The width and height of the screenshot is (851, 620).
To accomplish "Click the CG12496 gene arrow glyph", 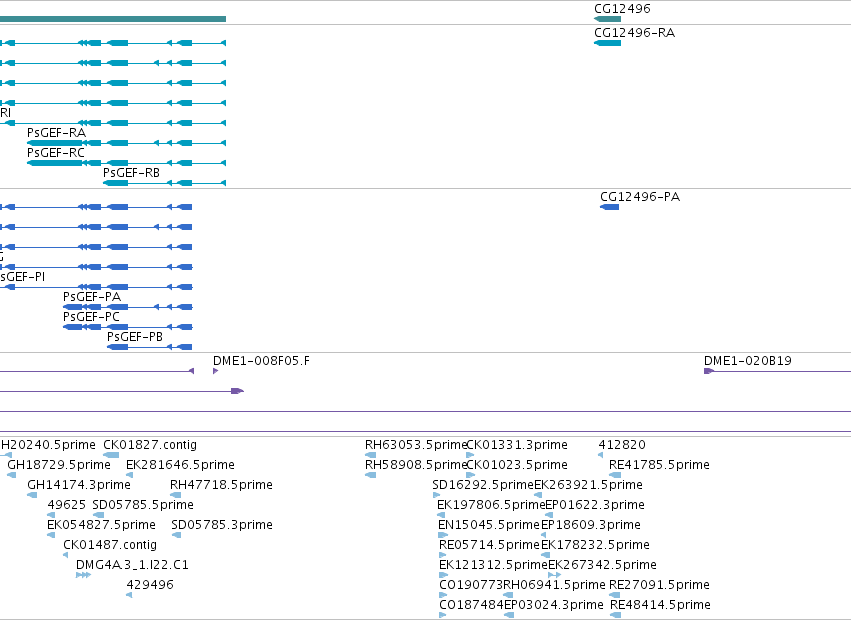I will pyautogui.click(x=607, y=19).
